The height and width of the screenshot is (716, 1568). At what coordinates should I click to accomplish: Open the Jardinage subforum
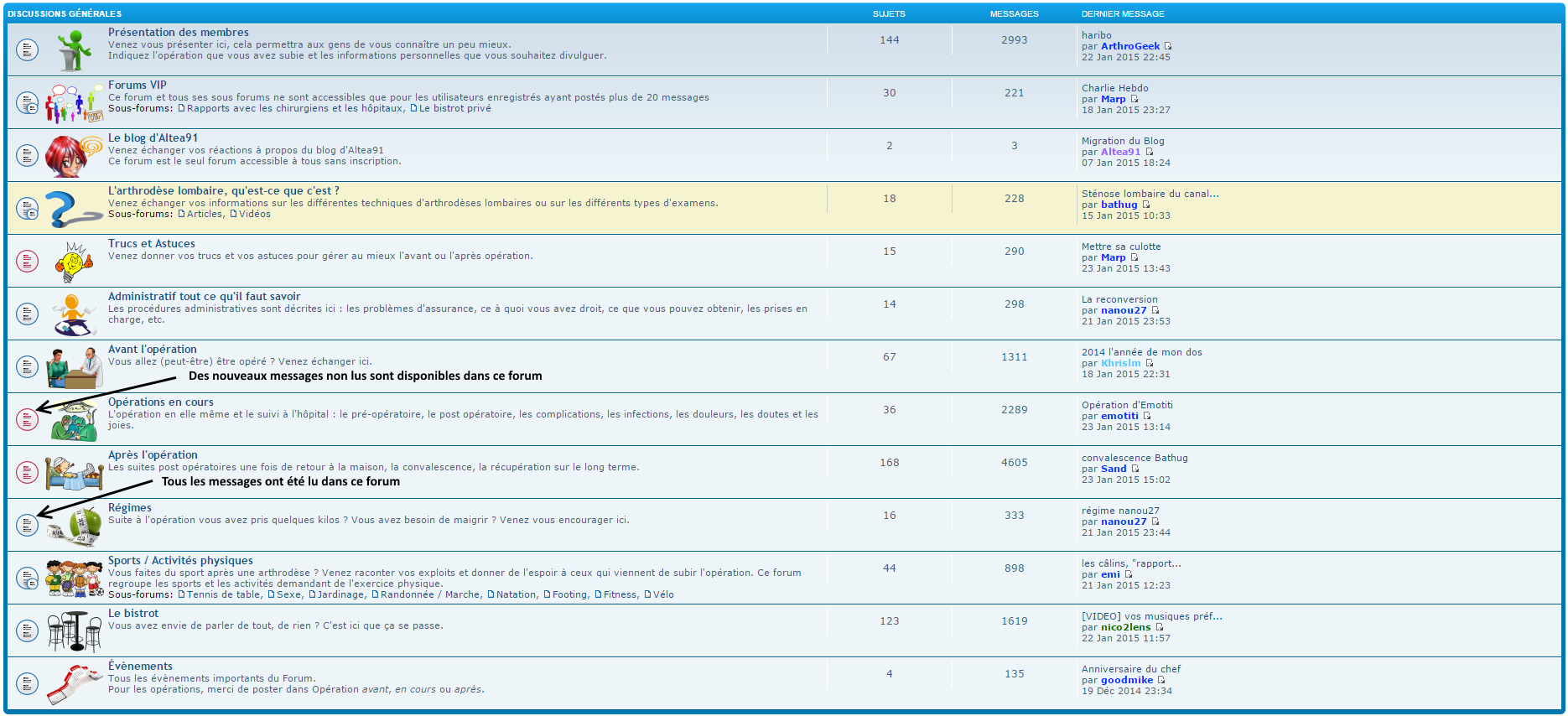click(x=340, y=594)
